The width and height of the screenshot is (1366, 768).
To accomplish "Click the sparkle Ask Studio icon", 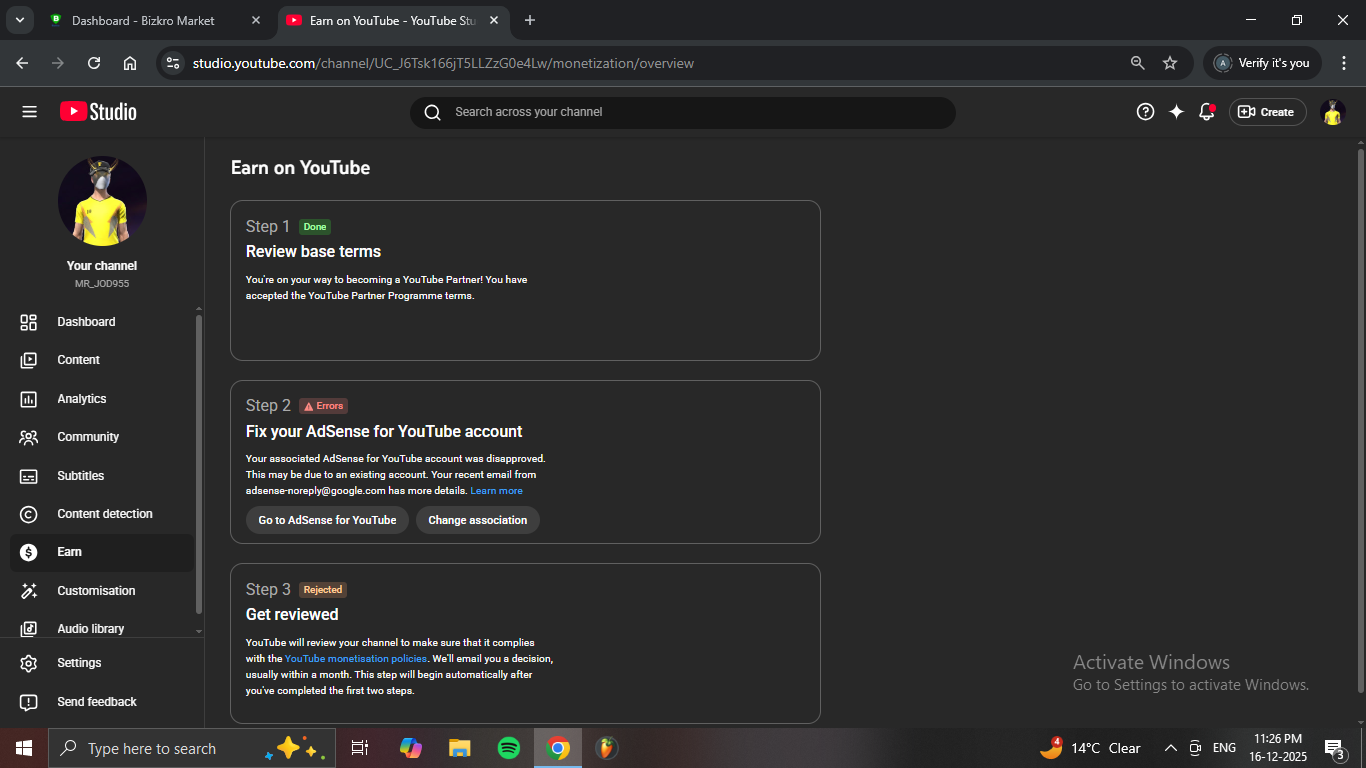I will 1176,112.
